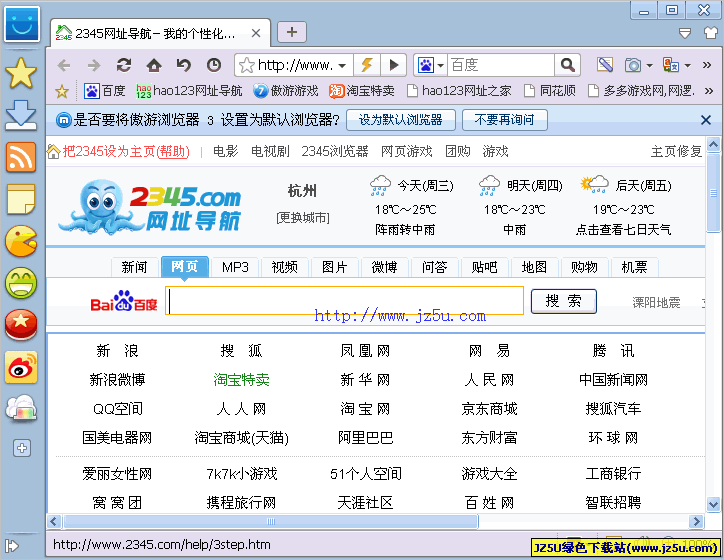Click the lightning speed mode icon
The image size is (724, 560).
click(x=367, y=65)
